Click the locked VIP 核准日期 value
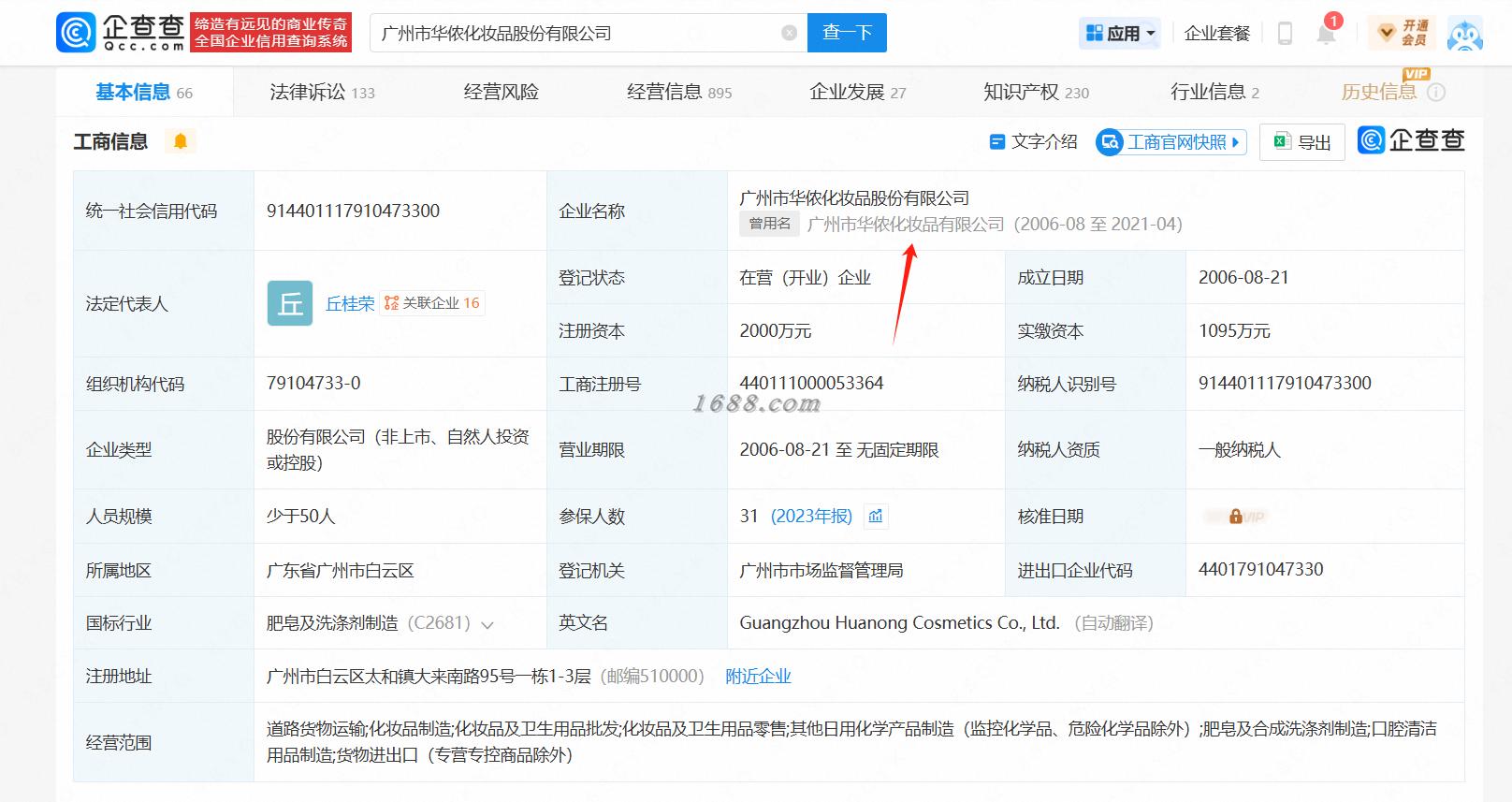1512x802 pixels. (x=1236, y=517)
